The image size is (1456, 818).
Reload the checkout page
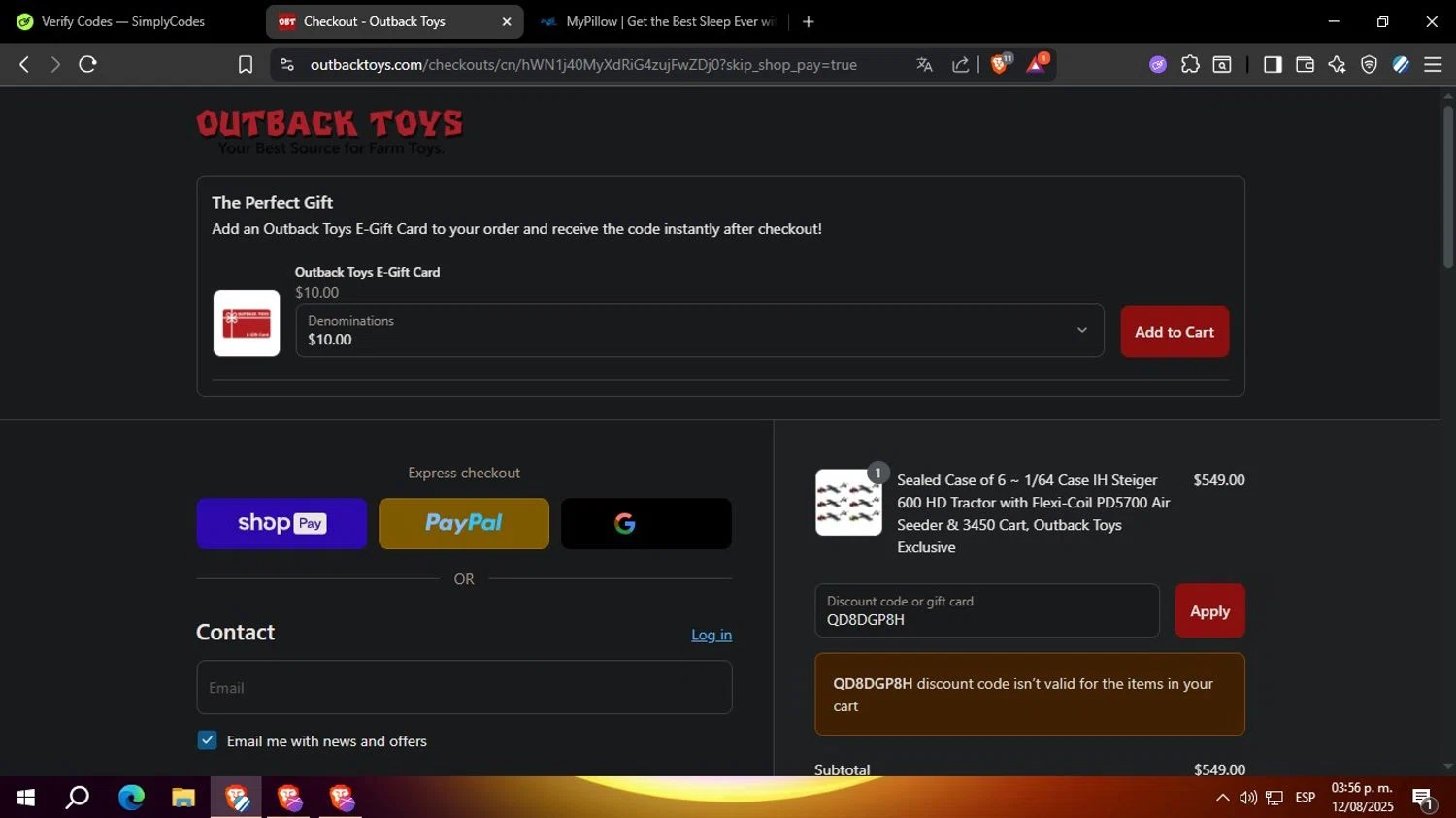(87, 64)
